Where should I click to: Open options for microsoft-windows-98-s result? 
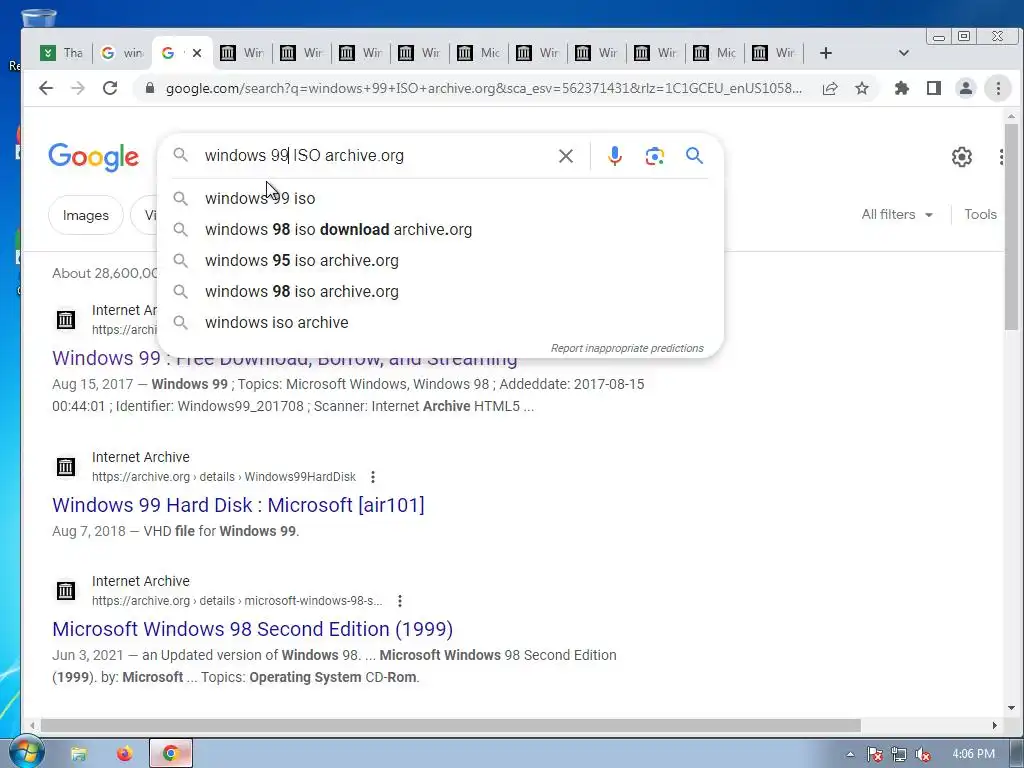[400, 601]
